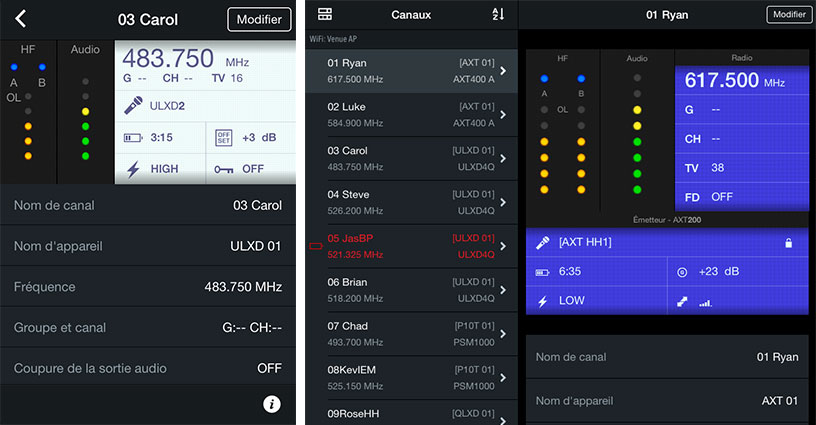The height and width of the screenshot is (425, 816).
Task: Click the info icon at the bottom of the Carol panel
Action: [272, 404]
